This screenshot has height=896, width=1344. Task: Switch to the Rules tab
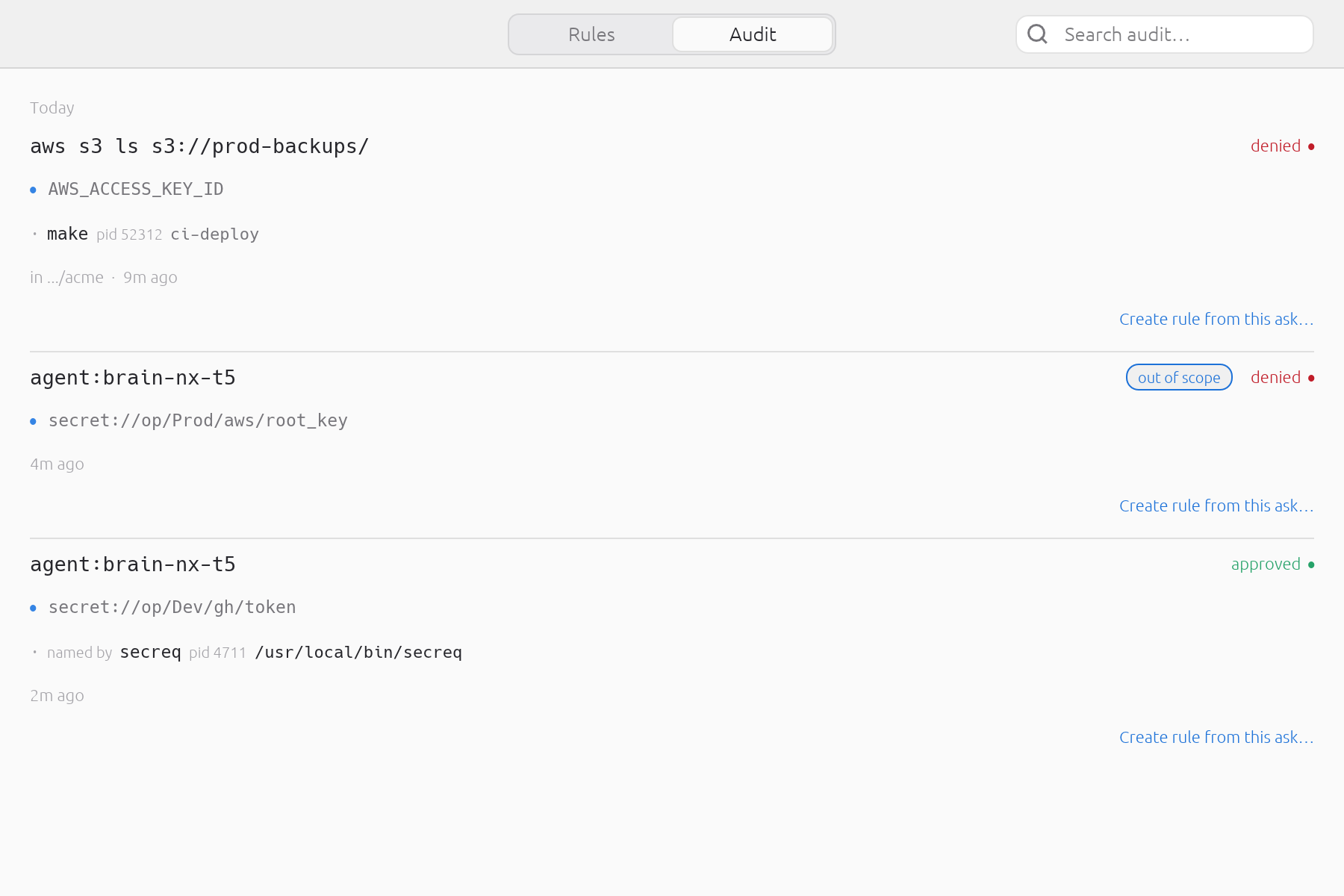(591, 34)
